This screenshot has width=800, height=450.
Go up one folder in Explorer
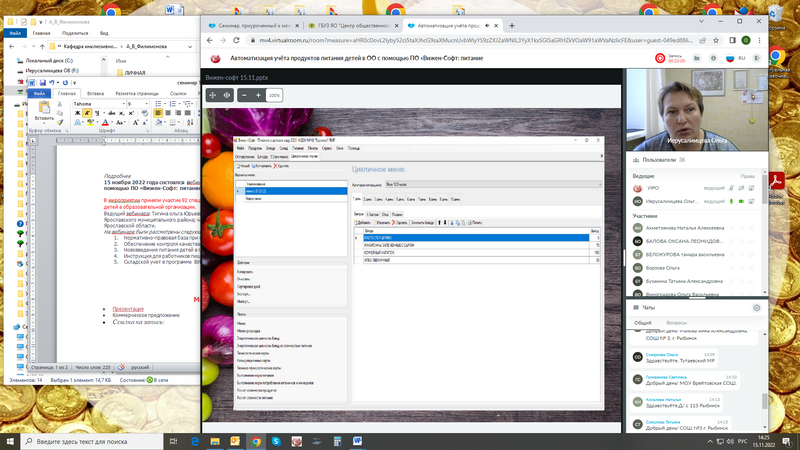coord(42,46)
